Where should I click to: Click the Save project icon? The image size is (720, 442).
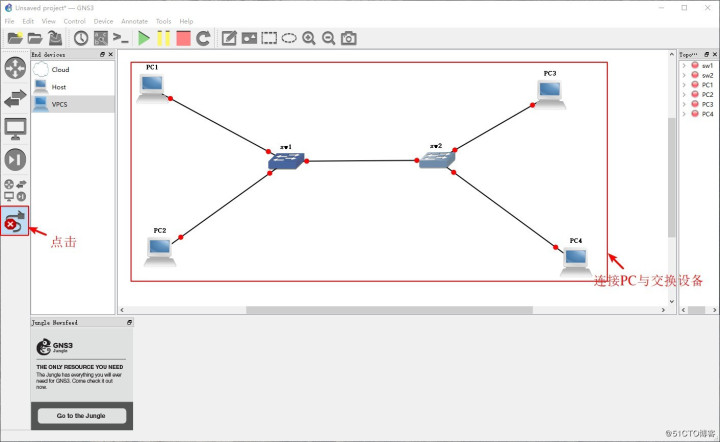pyautogui.click(x=55, y=38)
